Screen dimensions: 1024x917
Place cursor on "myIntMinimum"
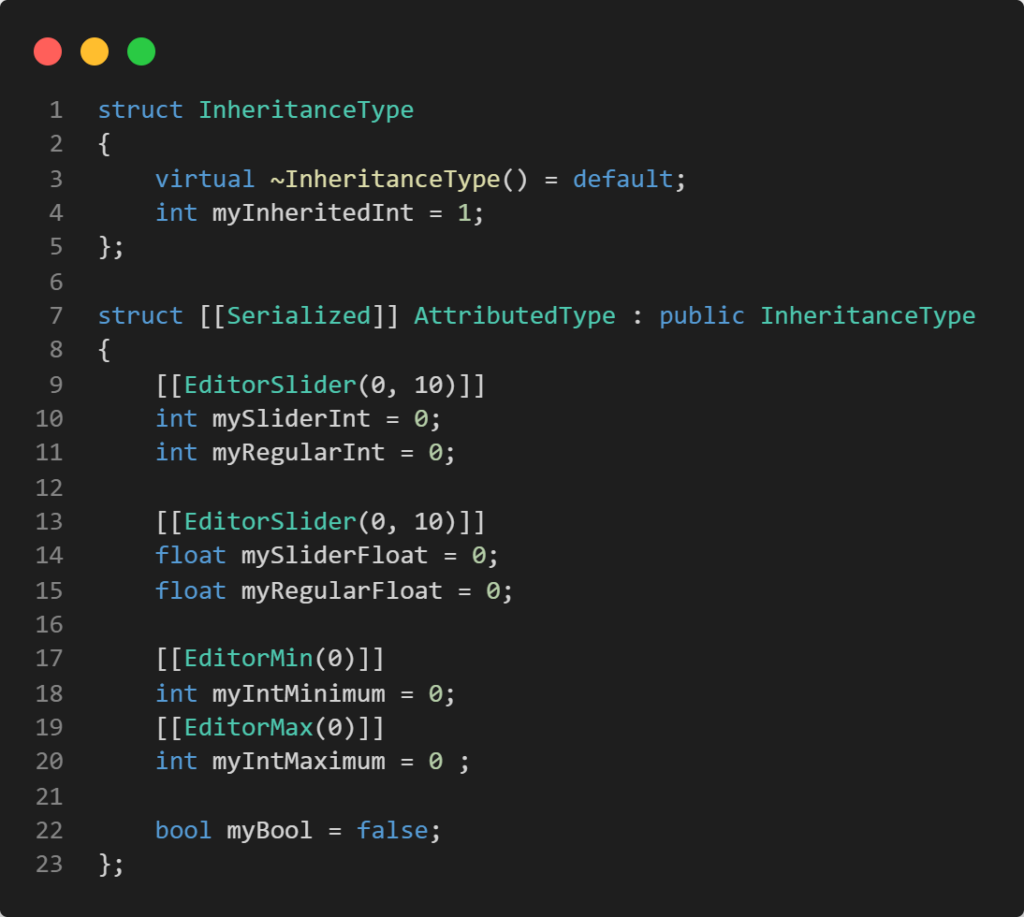[x=298, y=694]
